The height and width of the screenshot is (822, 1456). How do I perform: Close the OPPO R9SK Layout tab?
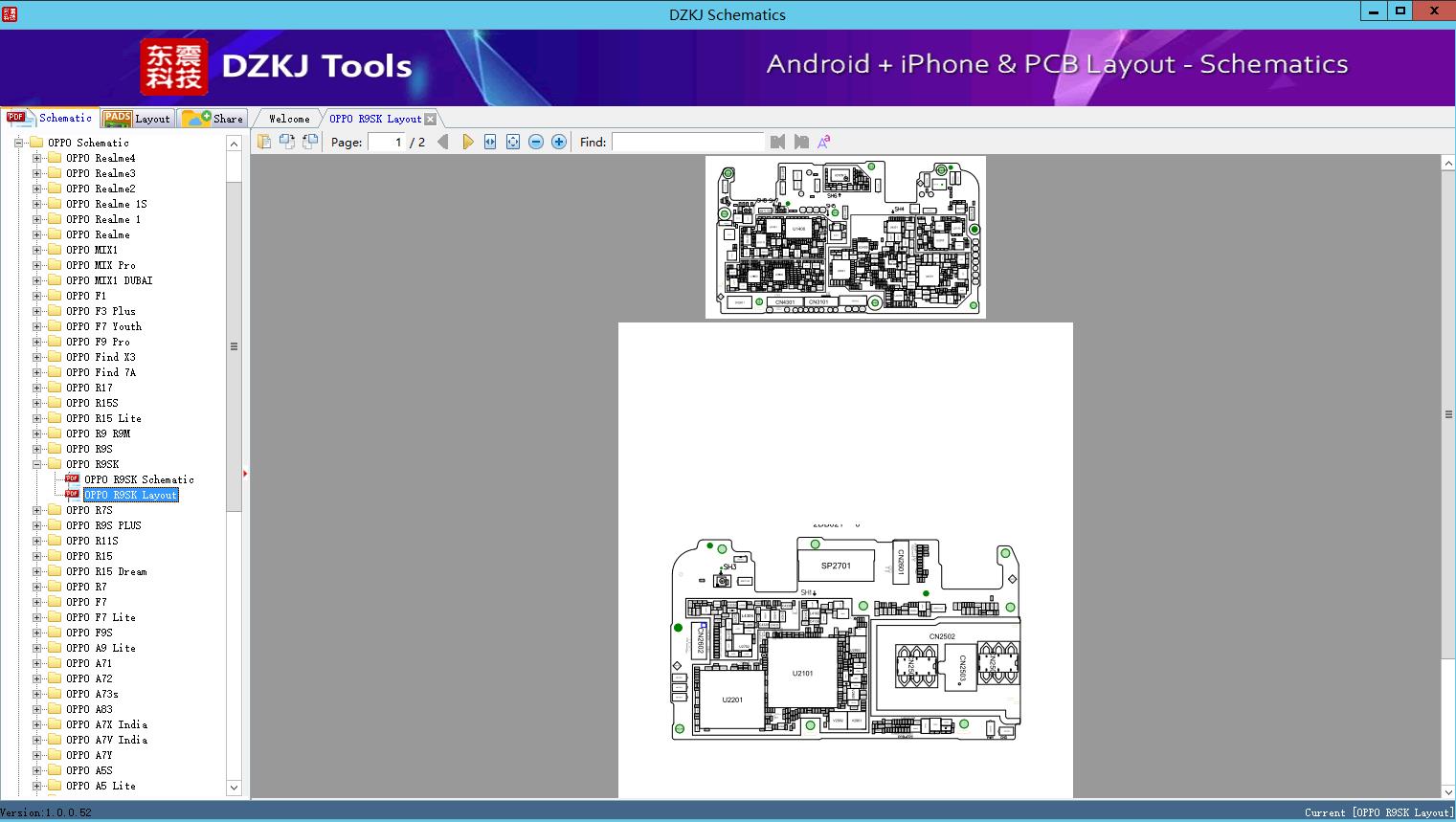click(430, 119)
